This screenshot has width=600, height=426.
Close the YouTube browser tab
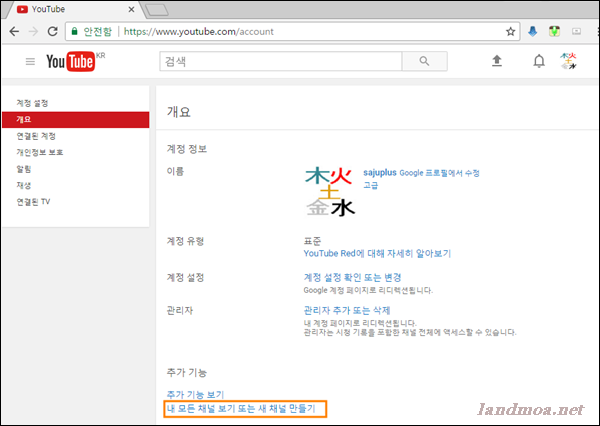pyautogui.click(x=131, y=9)
